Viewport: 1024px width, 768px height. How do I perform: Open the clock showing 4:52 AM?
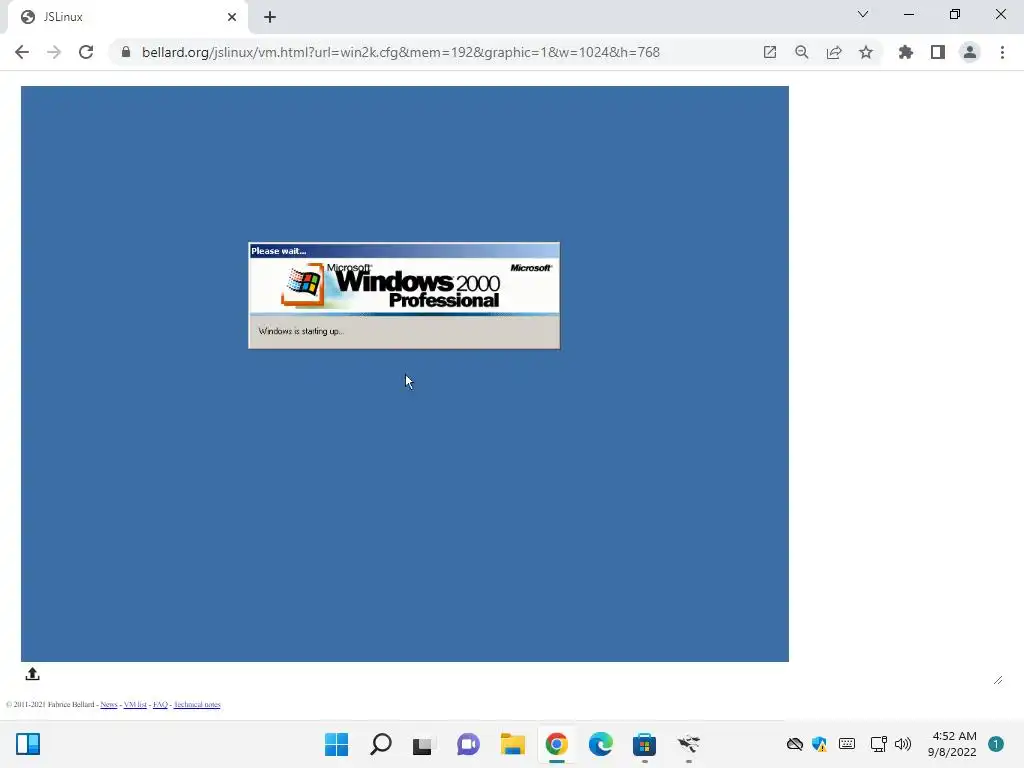coord(952,744)
